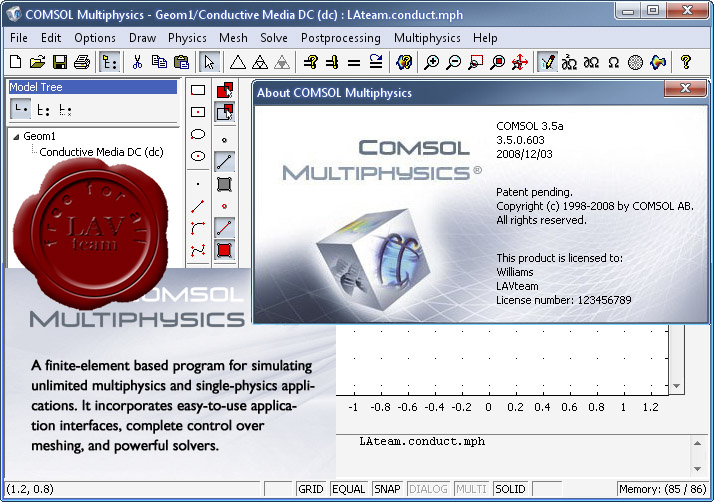This screenshot has width=714, height=502.
Task: Select Conductive Media DC (dc) in Model Tree
Action: coord(101,152)
